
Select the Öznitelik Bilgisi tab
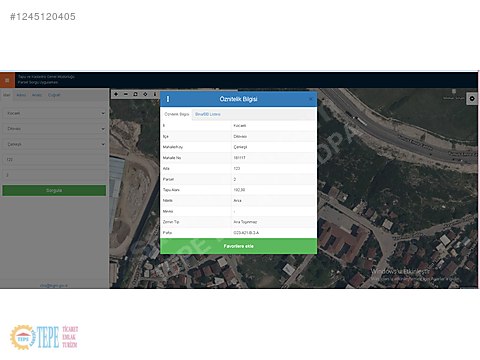(x=177, y=114)
